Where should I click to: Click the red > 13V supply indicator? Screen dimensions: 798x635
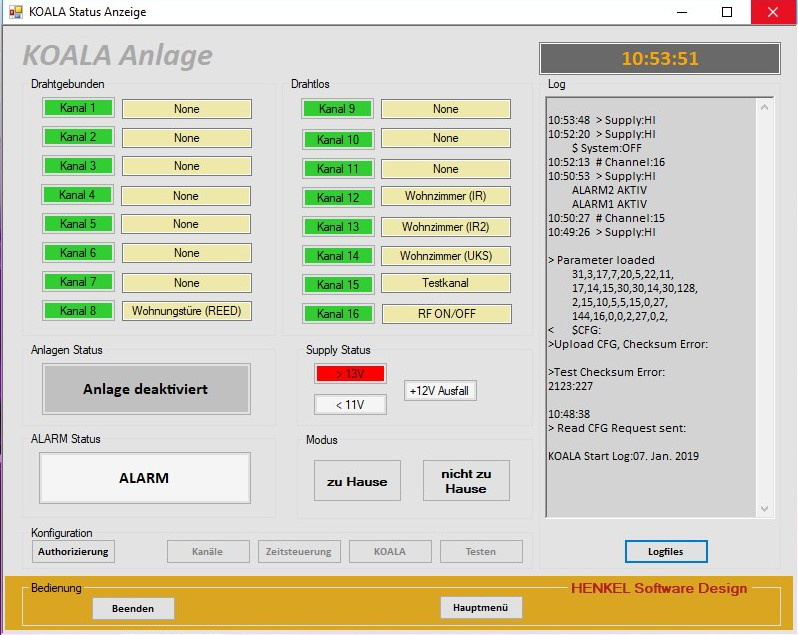click(350, 374)
